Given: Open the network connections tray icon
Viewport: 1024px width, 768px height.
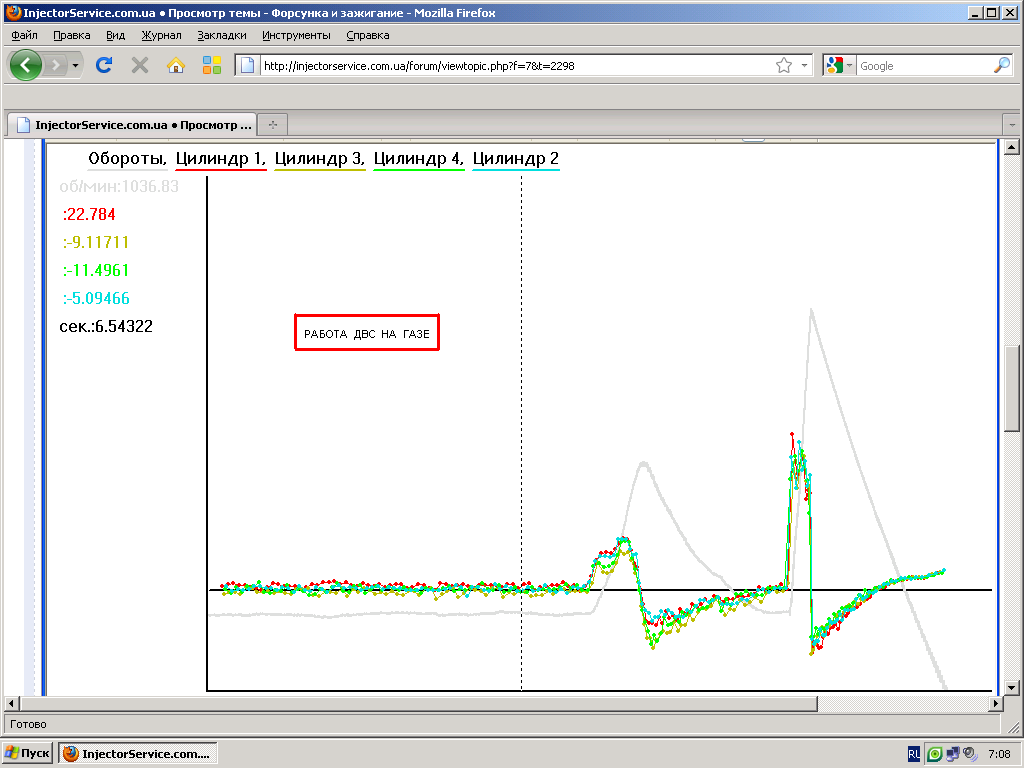Looking at the screenshot, I should tap(952, 754).
